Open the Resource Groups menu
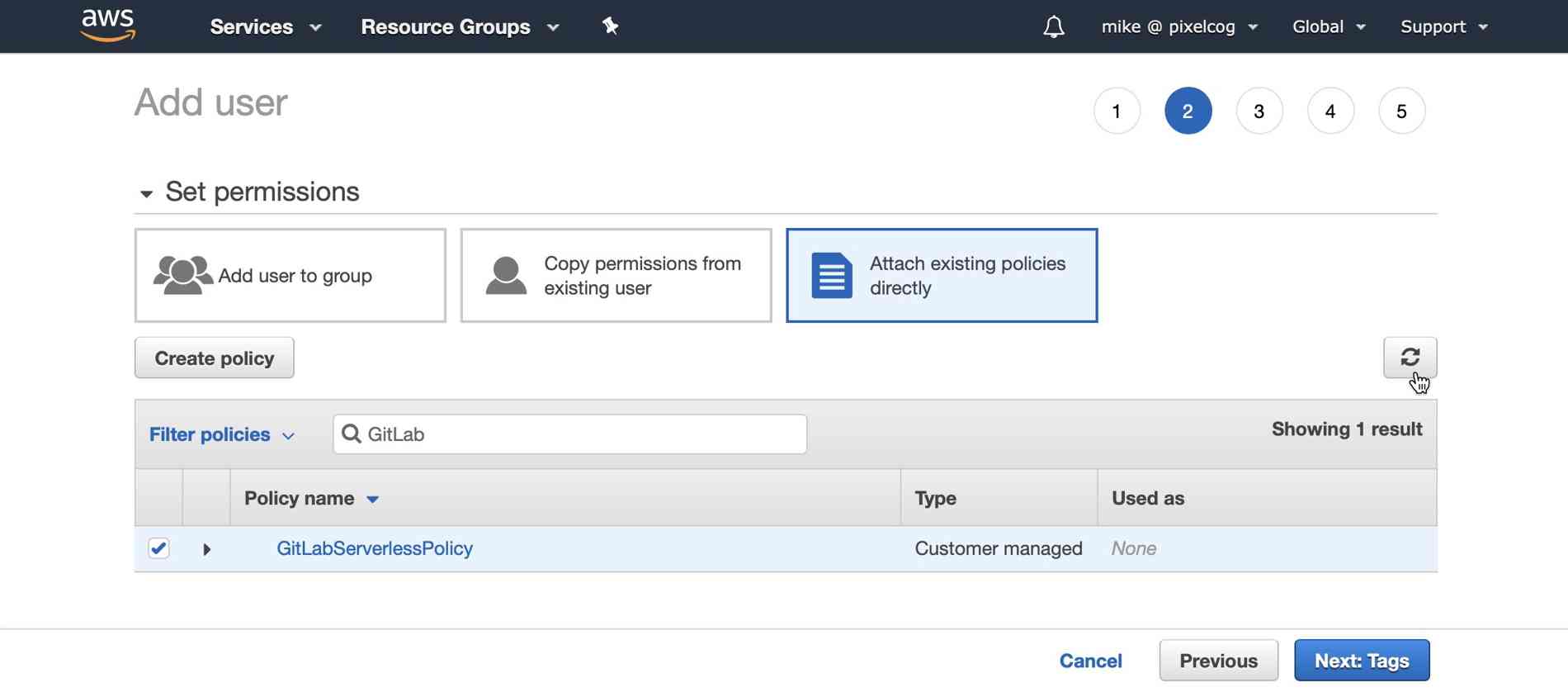1568x692 pixels. (x=460, y=26)
